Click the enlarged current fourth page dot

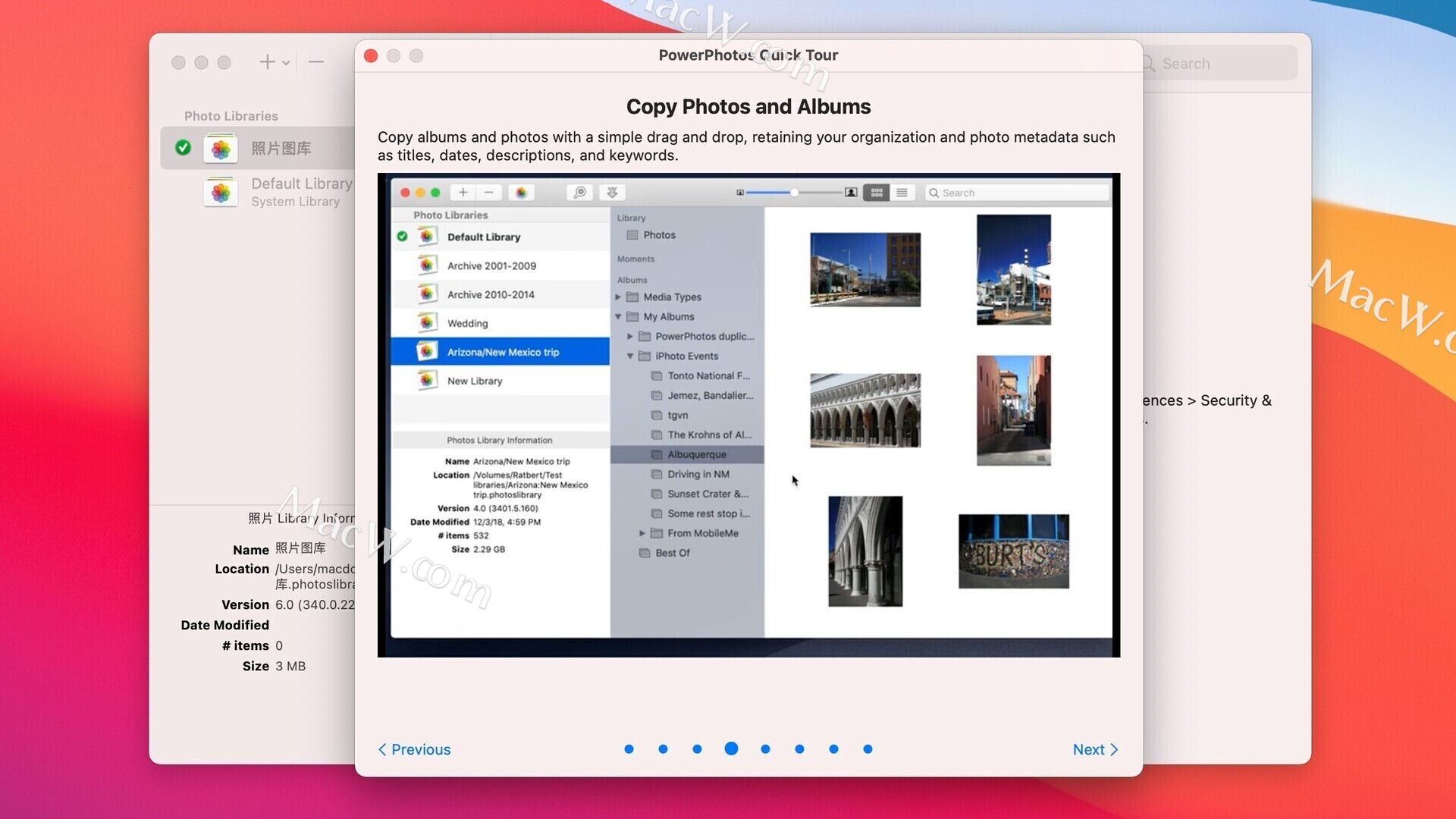(731, 748)
